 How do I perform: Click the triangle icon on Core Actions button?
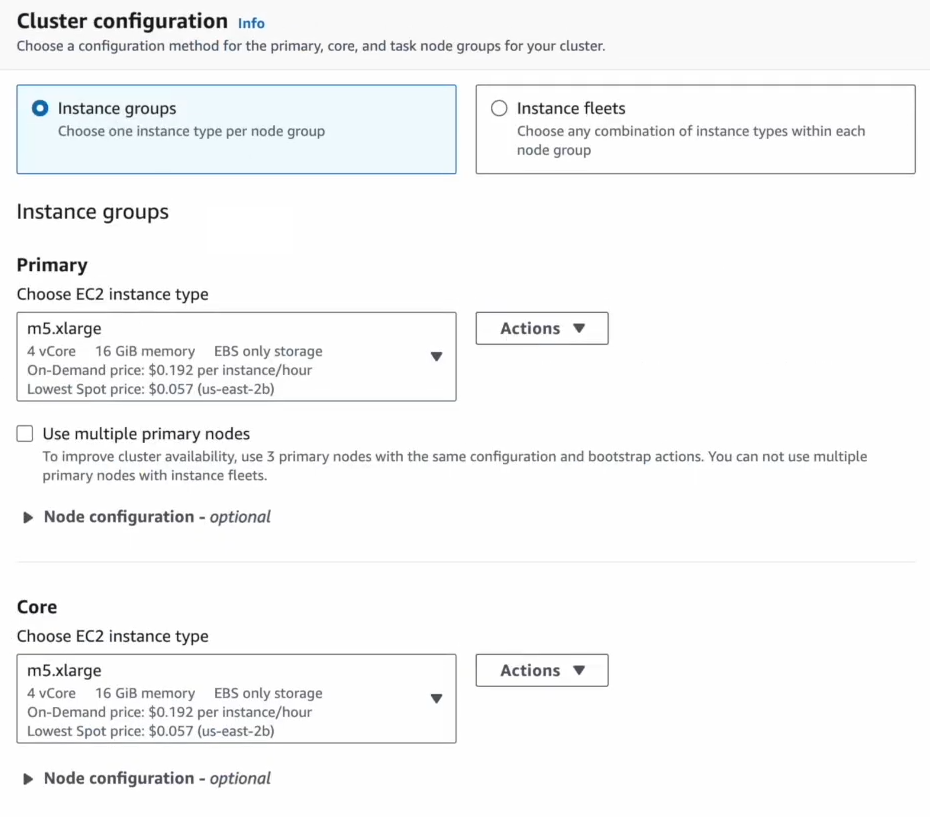579,670
